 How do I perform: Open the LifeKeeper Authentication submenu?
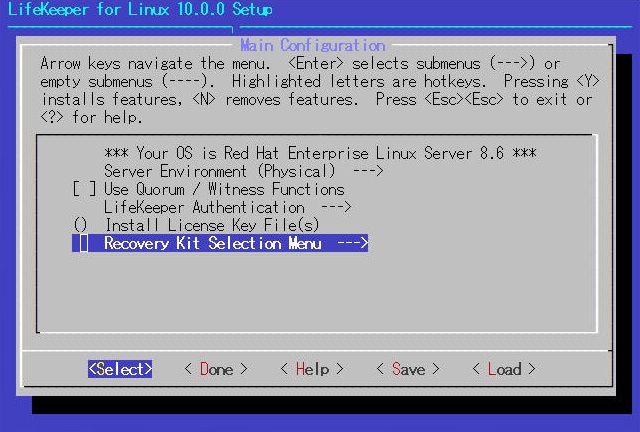pyautogui.click(x=204, y=207)
